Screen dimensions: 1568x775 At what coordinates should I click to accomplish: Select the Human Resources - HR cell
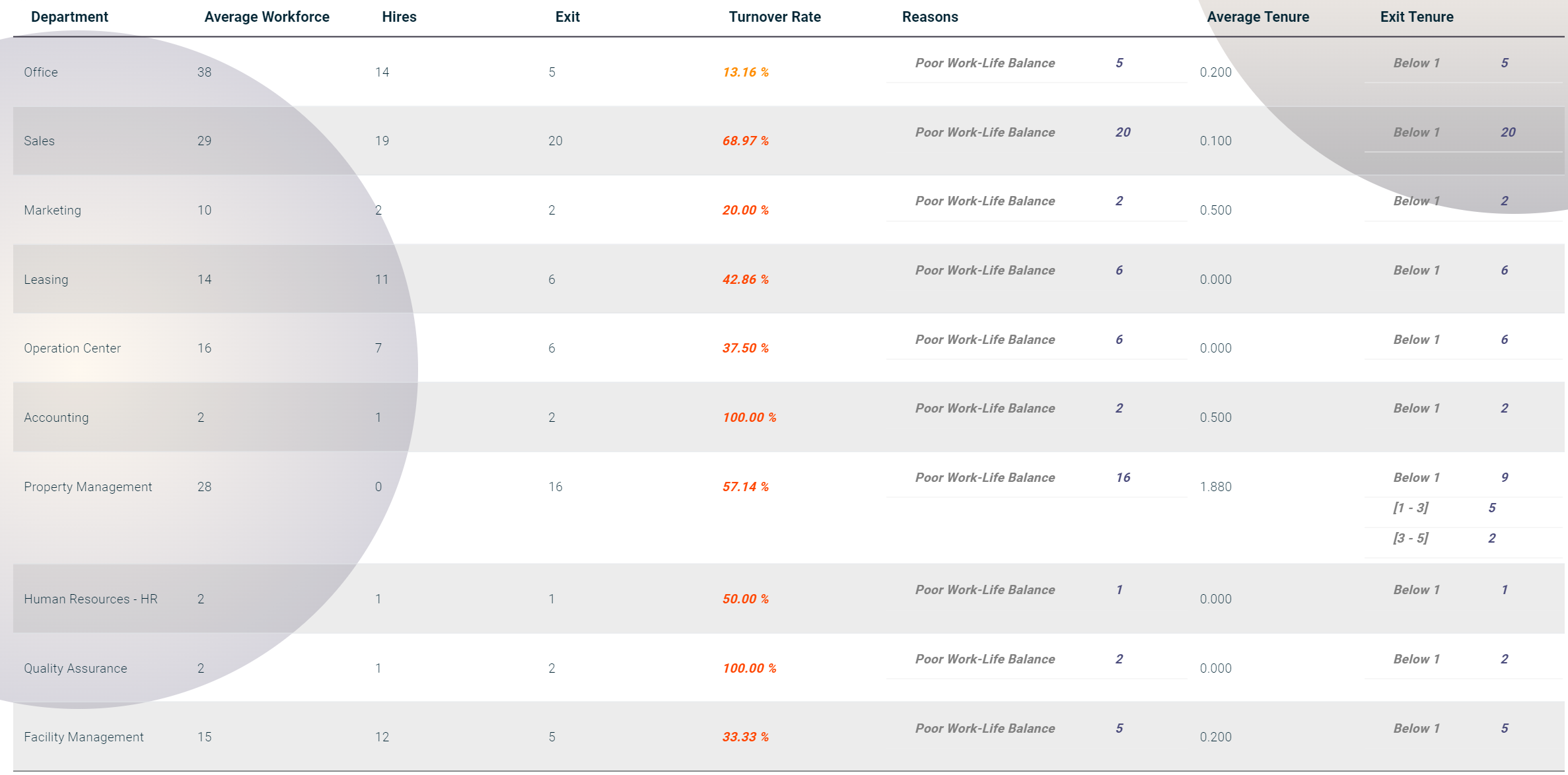pyautogui.click(x=90, y=599)
